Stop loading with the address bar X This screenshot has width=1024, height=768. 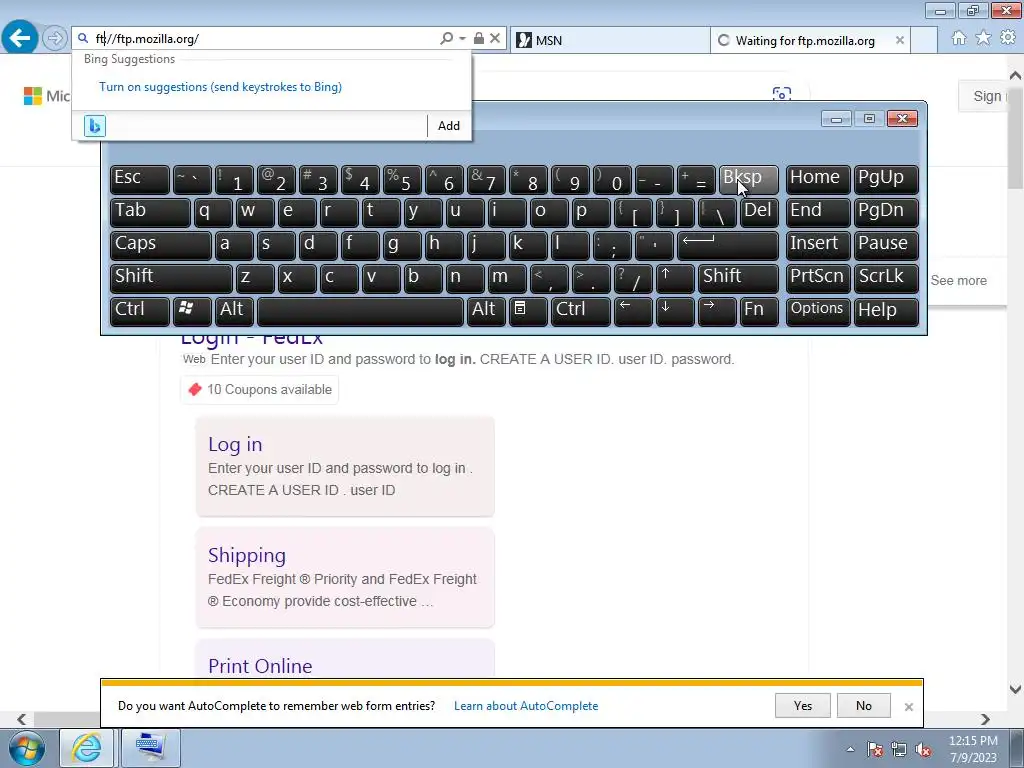coord(495,39)
